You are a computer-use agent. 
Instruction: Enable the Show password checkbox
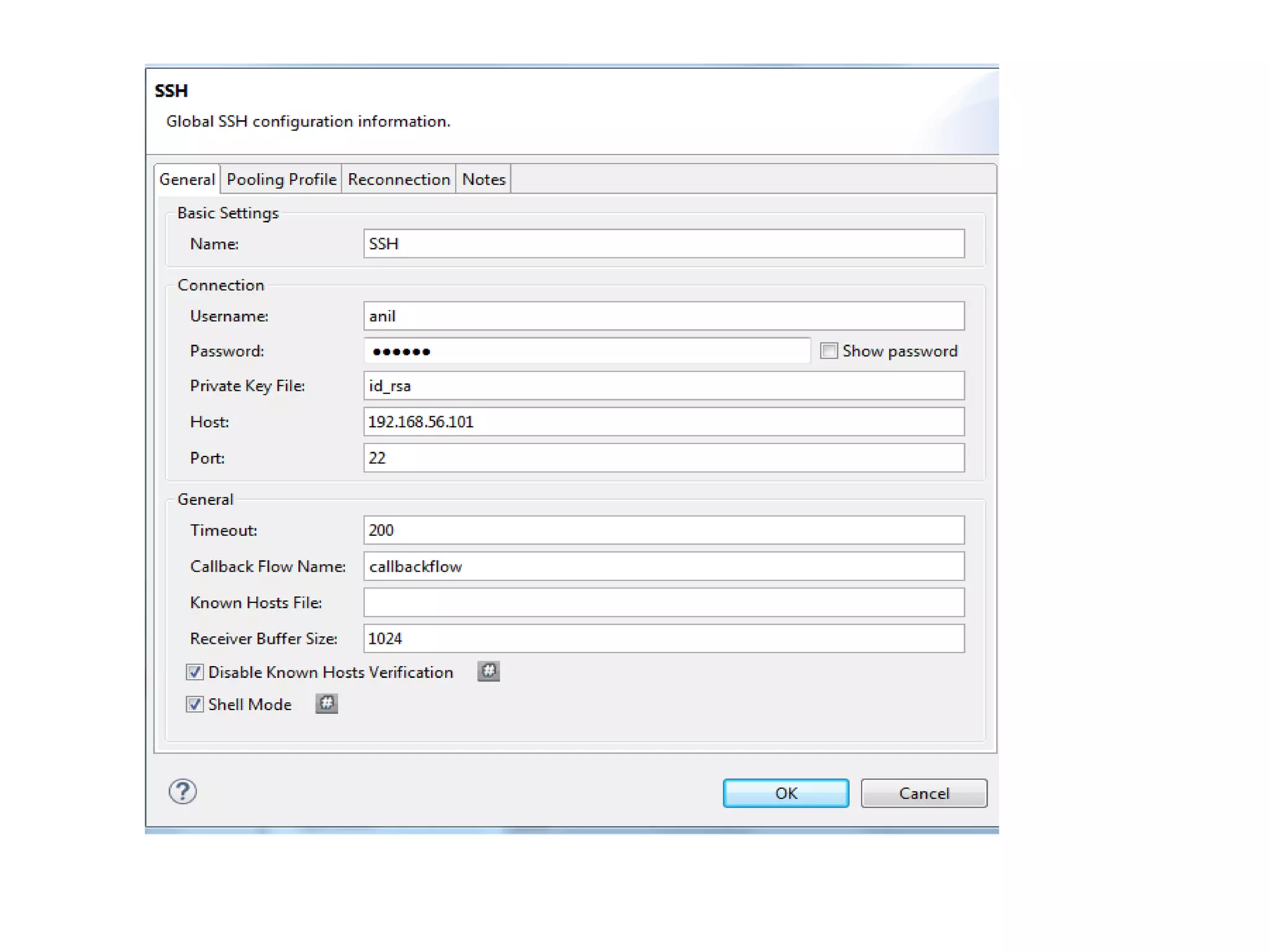tap(828, 350)
